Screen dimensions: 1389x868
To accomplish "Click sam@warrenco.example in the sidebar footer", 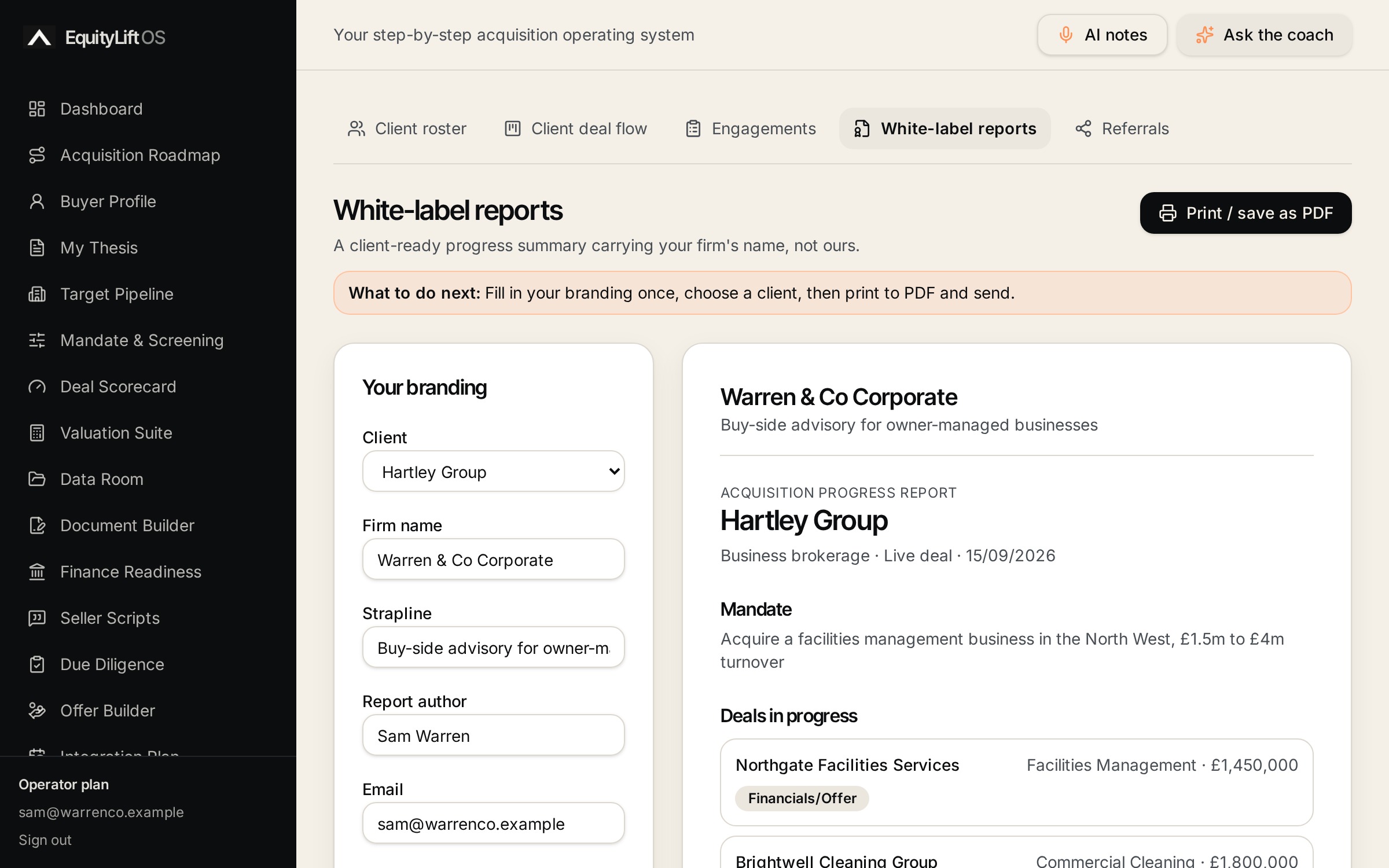I will pos(101,812).
